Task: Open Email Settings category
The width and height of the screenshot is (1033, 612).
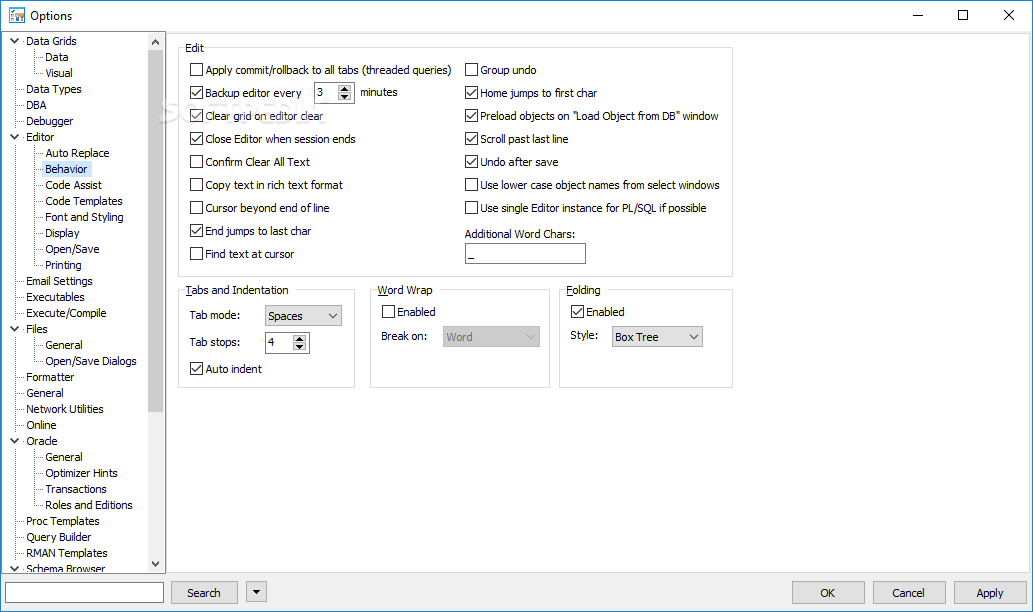Action: coord(59,281)
